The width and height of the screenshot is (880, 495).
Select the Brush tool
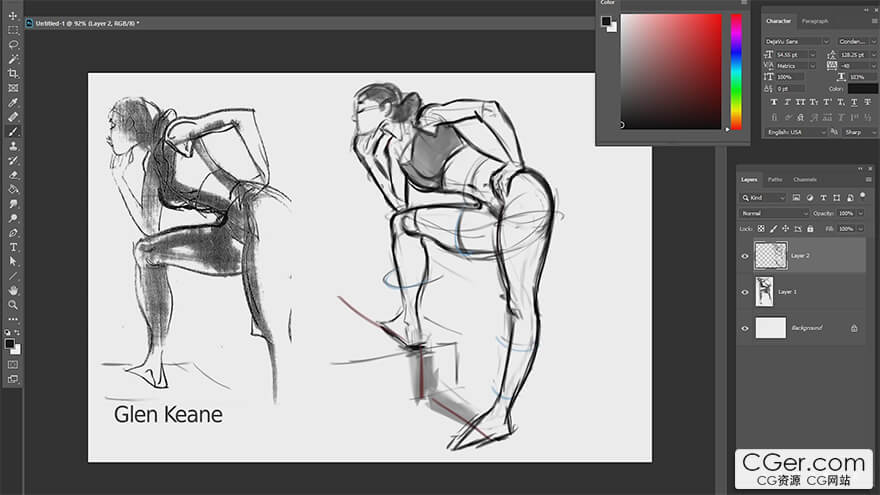pos(13,132)
